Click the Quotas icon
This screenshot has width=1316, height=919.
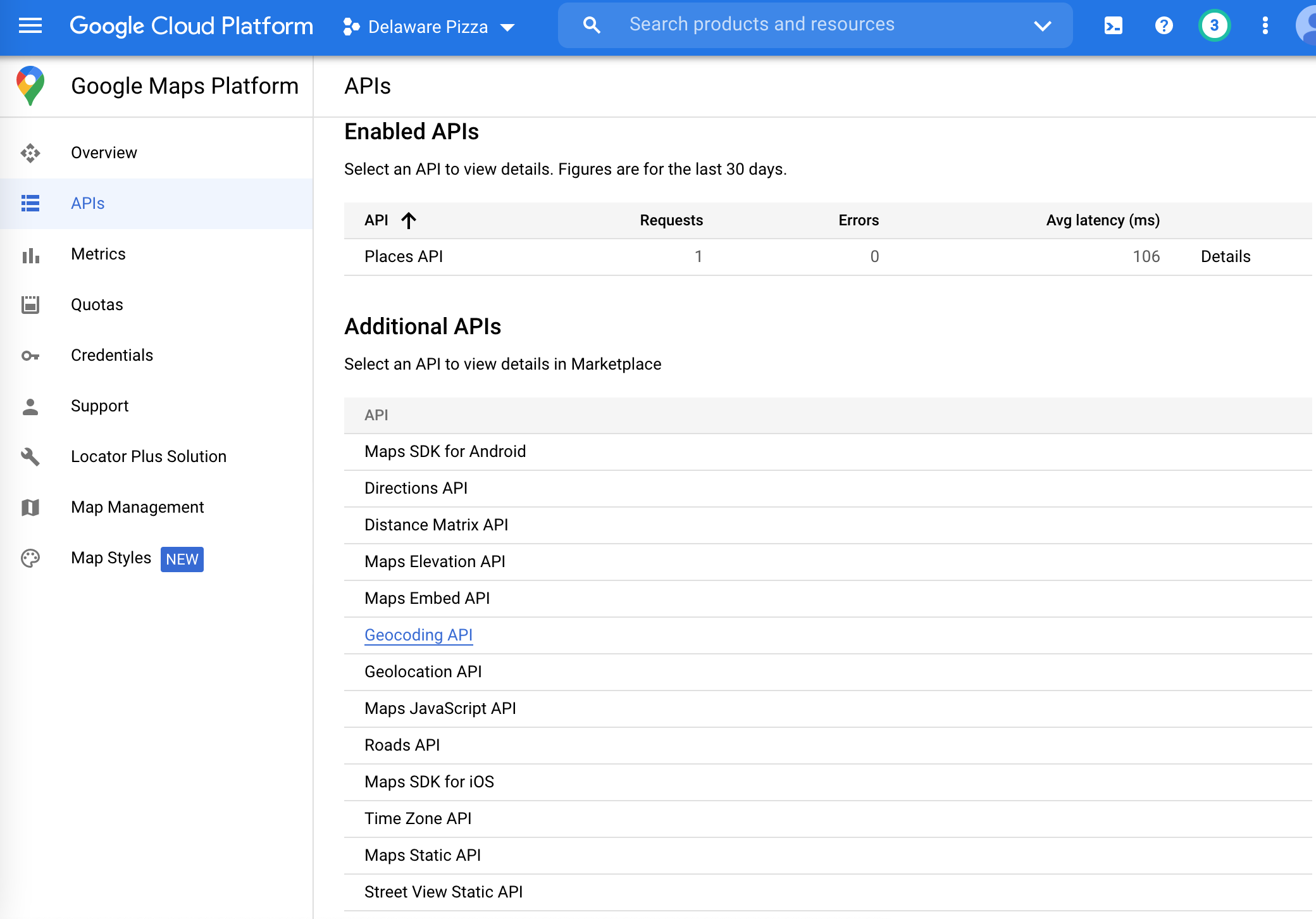[30, 305]
